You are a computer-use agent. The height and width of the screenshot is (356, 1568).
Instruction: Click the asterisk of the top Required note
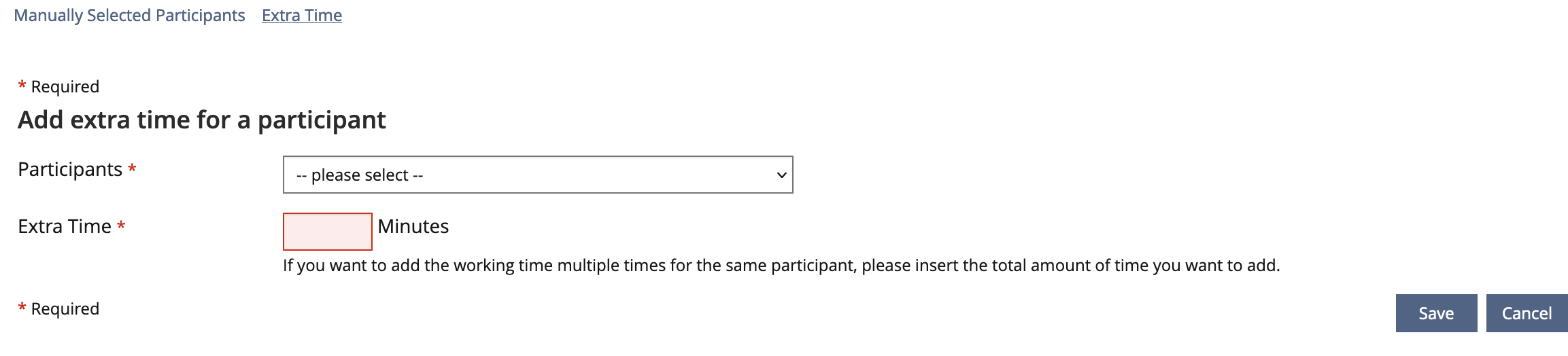click(x=22, y=86)
